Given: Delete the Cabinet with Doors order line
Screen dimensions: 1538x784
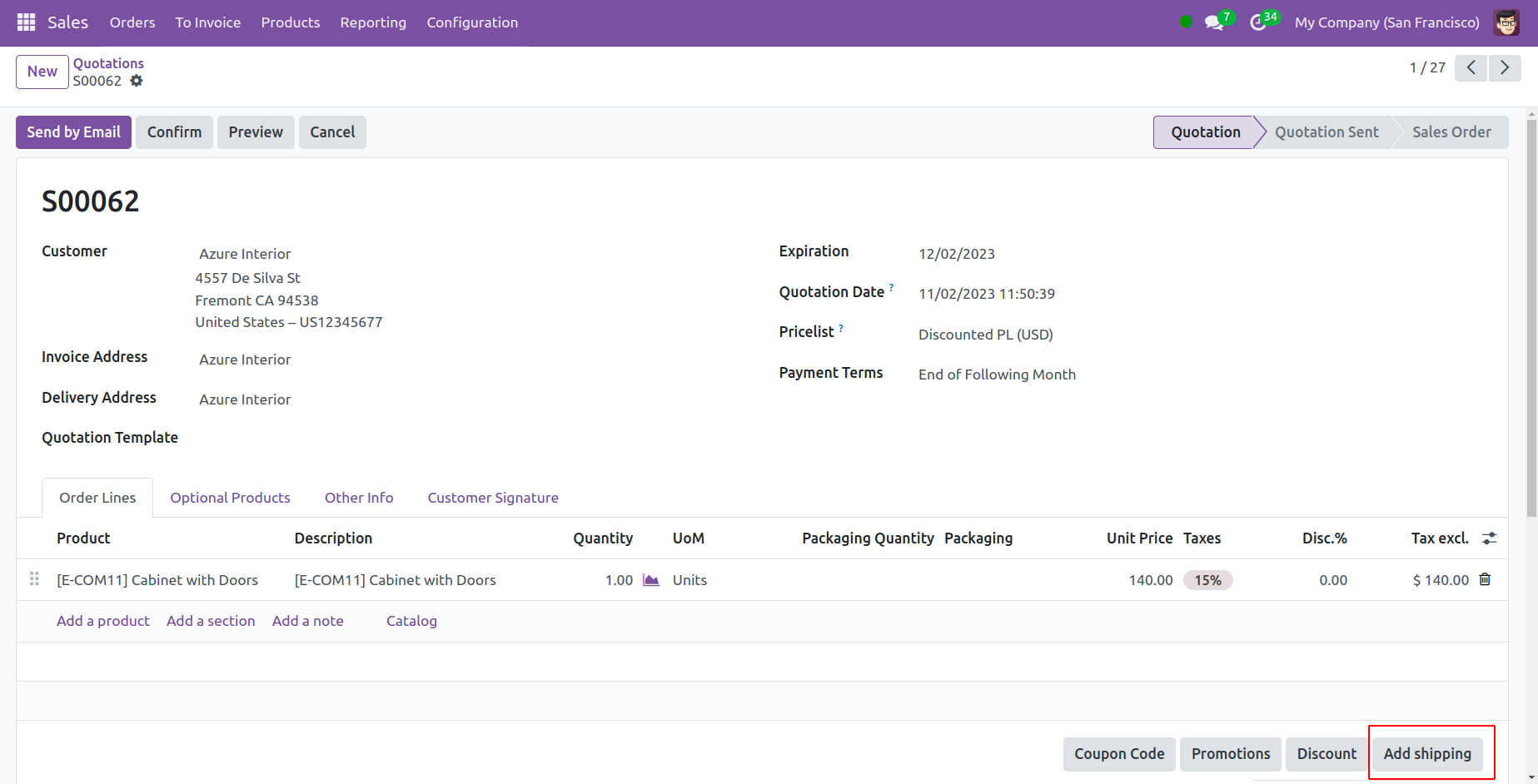Looking at the screenshot, I should 1485,579.
